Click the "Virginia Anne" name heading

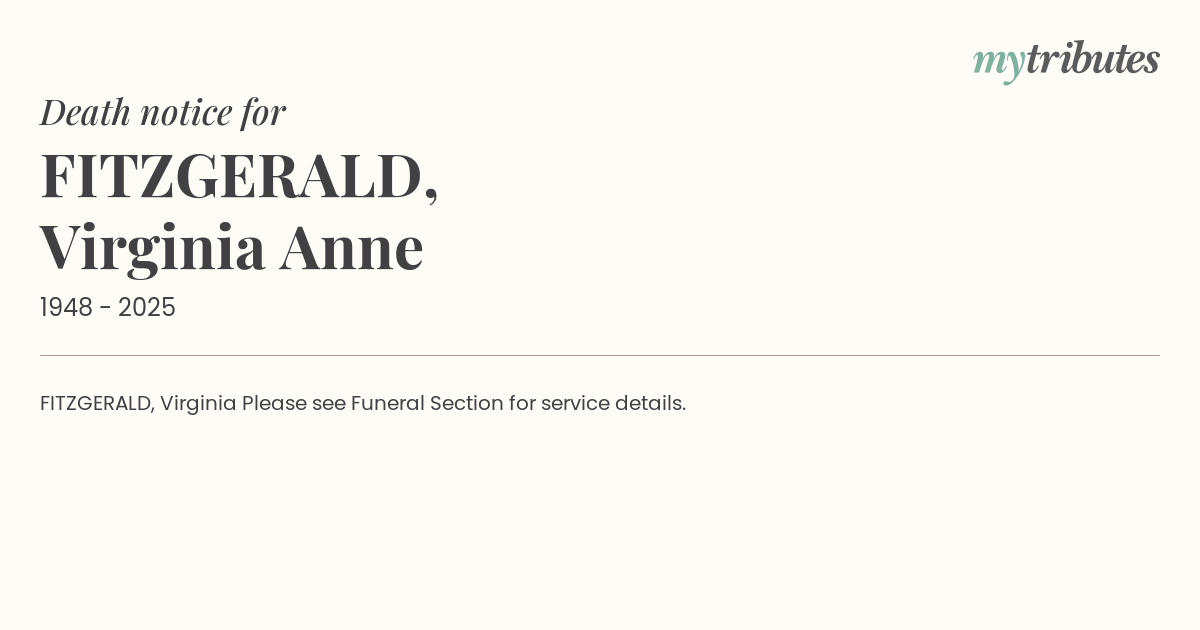coord(232,248)
